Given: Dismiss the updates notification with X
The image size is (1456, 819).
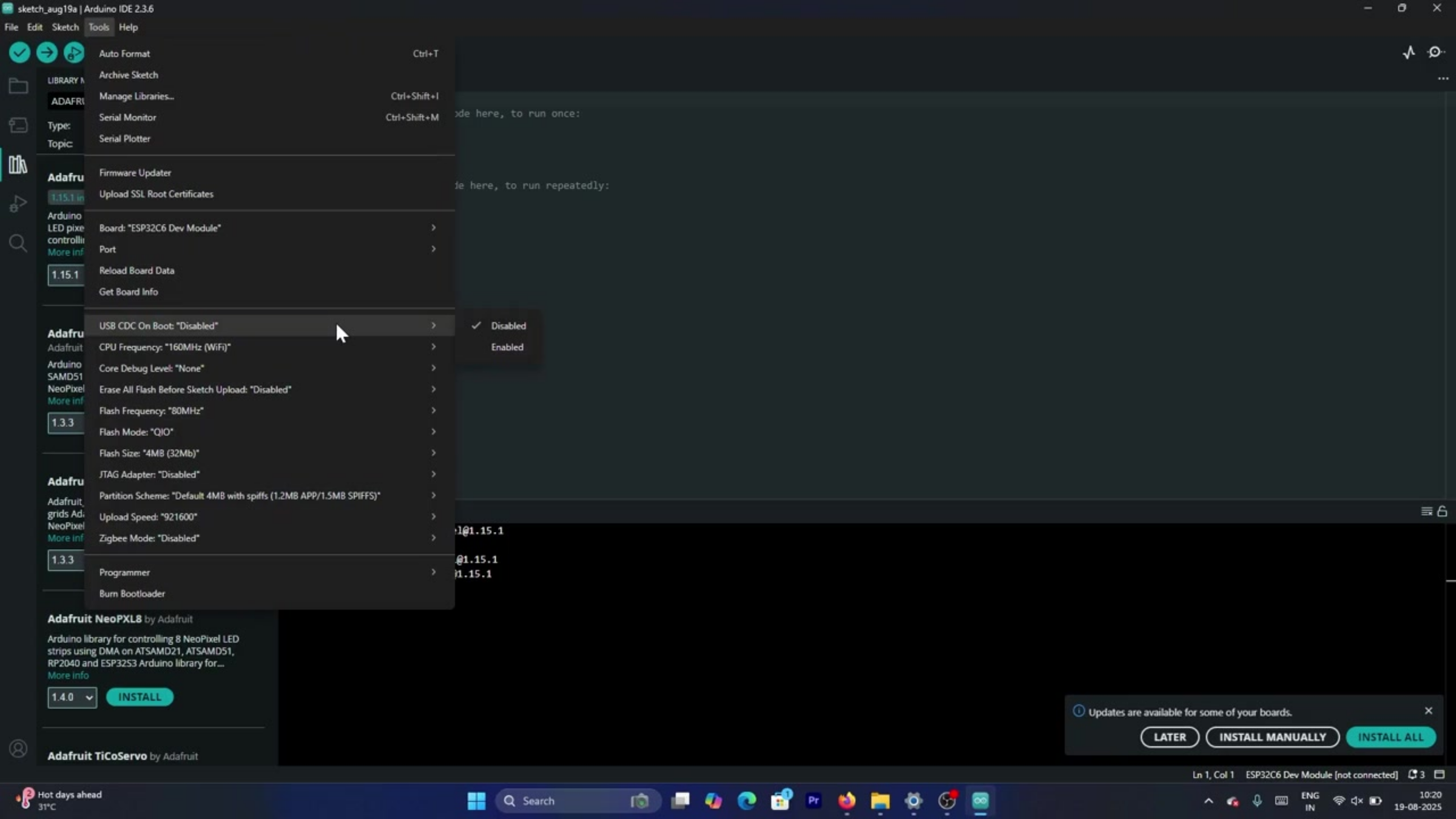Looking at the screenshot, I should 1429,710.
